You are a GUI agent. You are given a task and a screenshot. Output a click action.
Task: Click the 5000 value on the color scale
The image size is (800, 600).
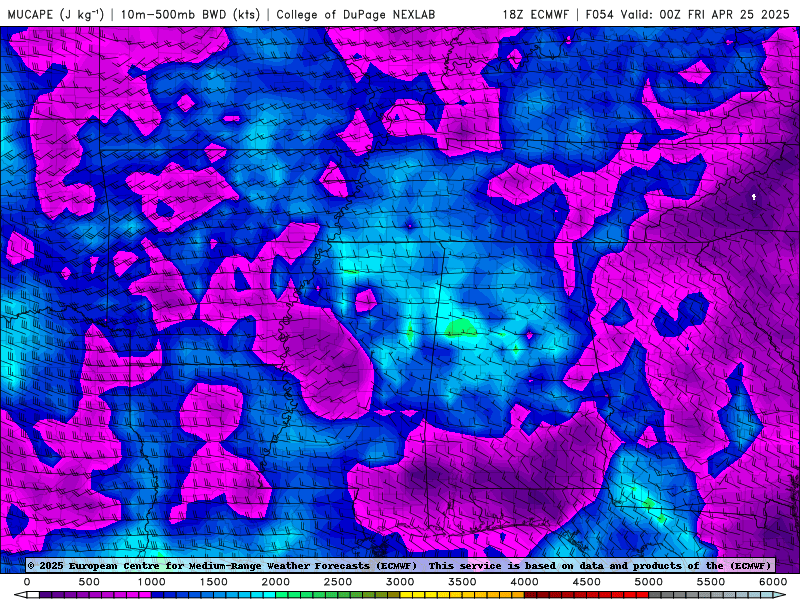point(648,582)
